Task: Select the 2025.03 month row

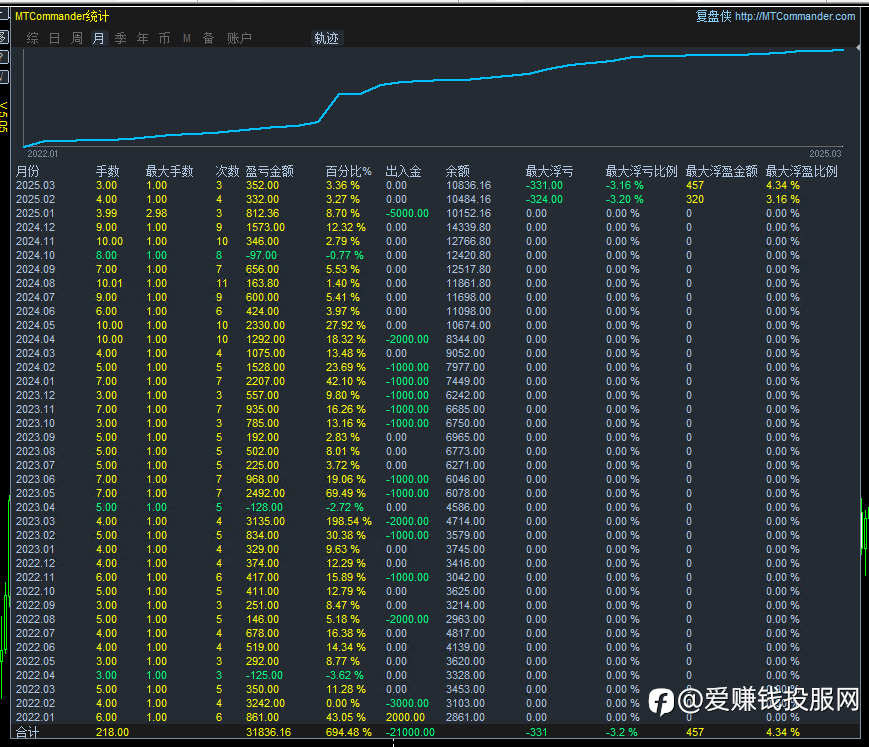Action: point(36,185)
